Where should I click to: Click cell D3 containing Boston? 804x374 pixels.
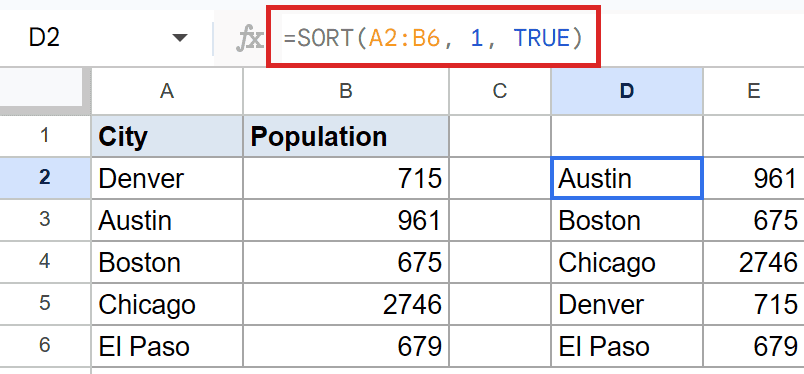(627, 220)
